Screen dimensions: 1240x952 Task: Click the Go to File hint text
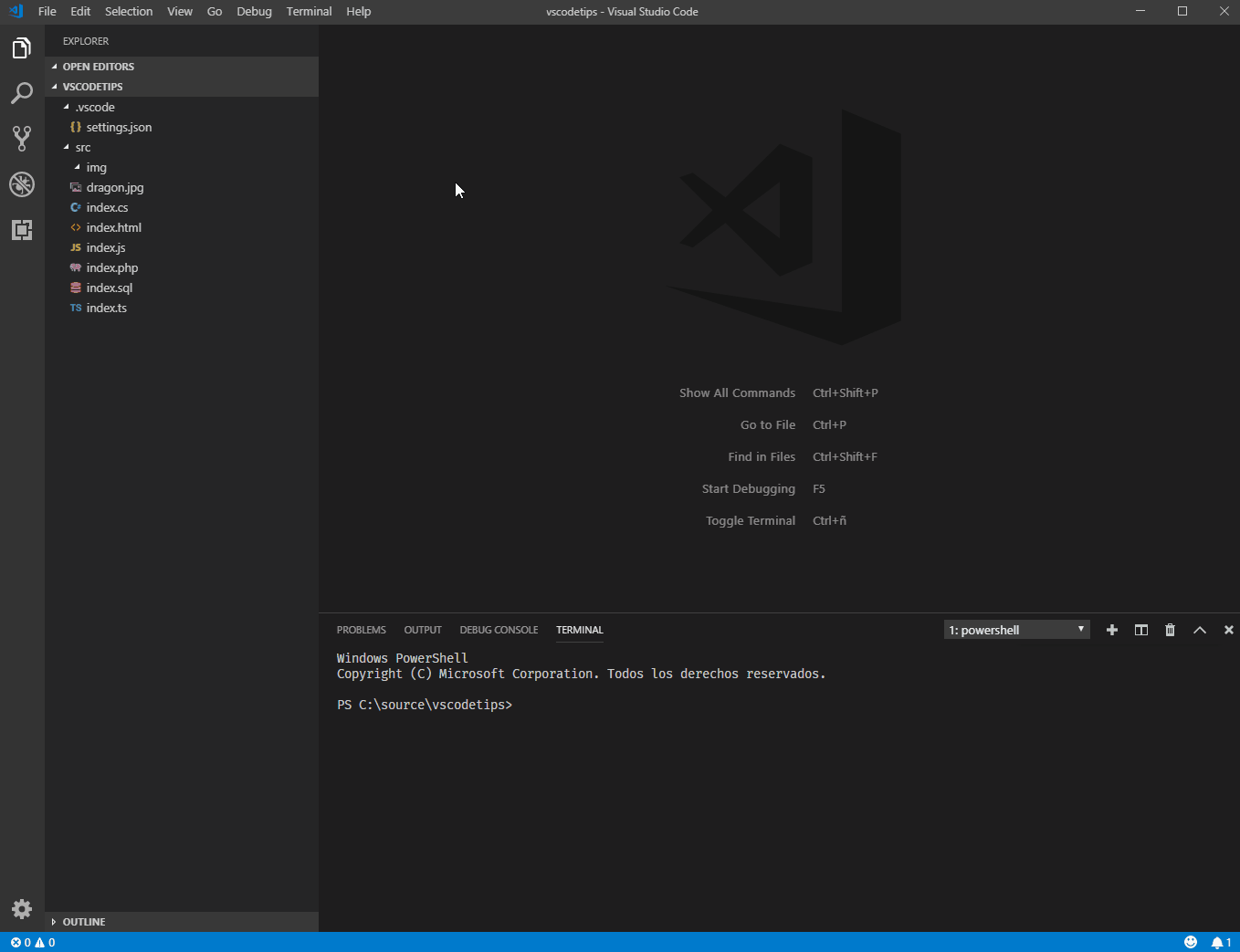pyautogui.click(x=768, y=424)
